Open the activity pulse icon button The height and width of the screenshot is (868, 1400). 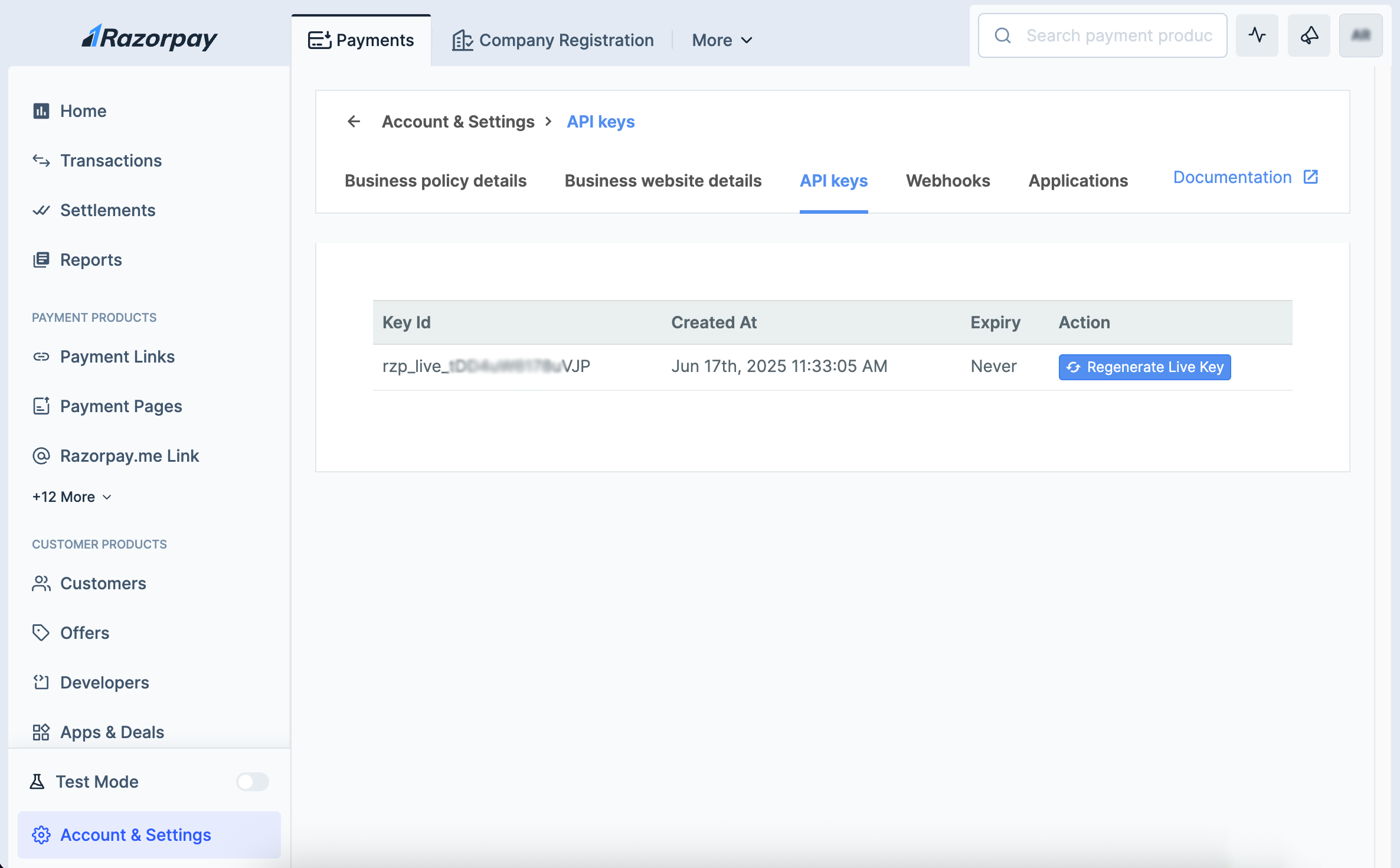click(x=1257, y=35)
